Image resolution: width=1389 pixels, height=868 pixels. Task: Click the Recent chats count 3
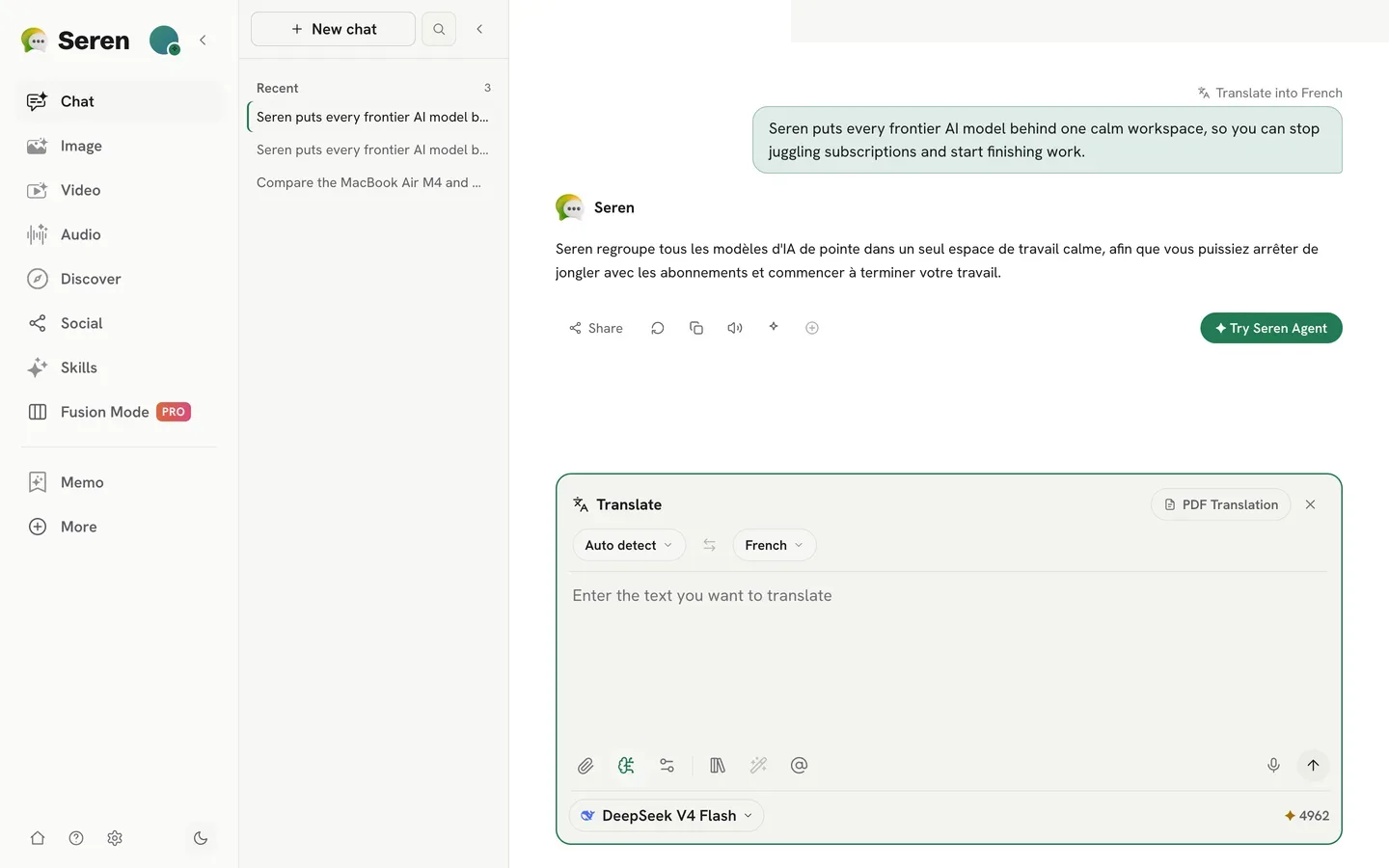point(487,88)
